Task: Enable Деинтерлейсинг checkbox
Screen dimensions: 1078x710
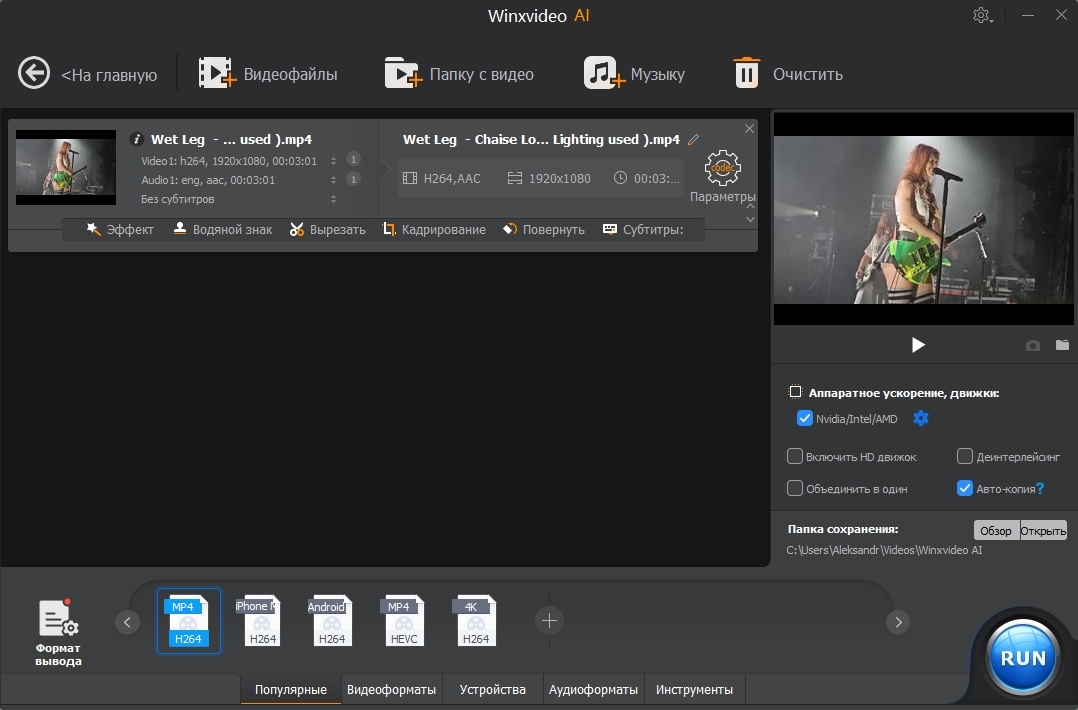Action: pos(965,456)
